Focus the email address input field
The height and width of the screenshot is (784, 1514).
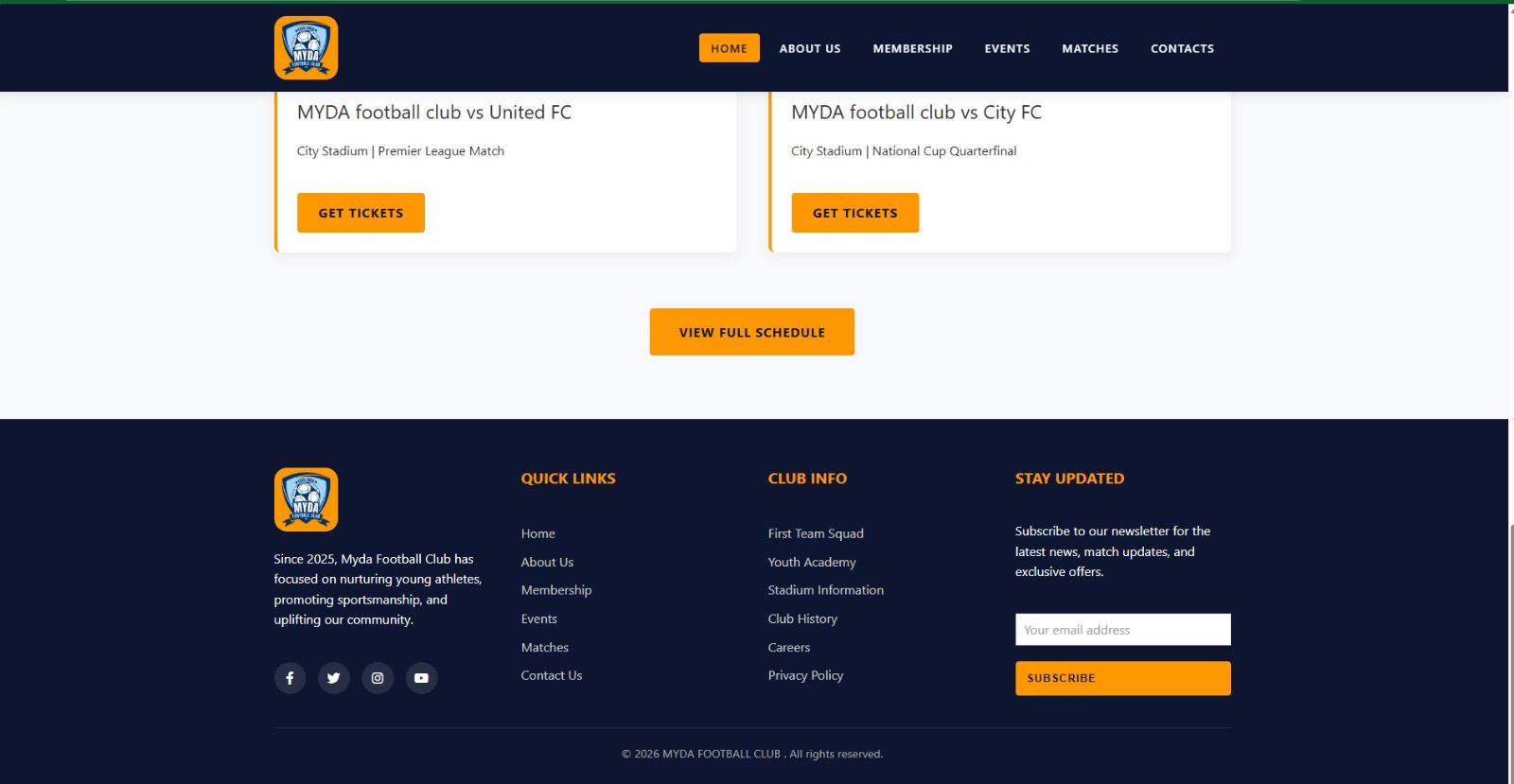[1123, 630]
